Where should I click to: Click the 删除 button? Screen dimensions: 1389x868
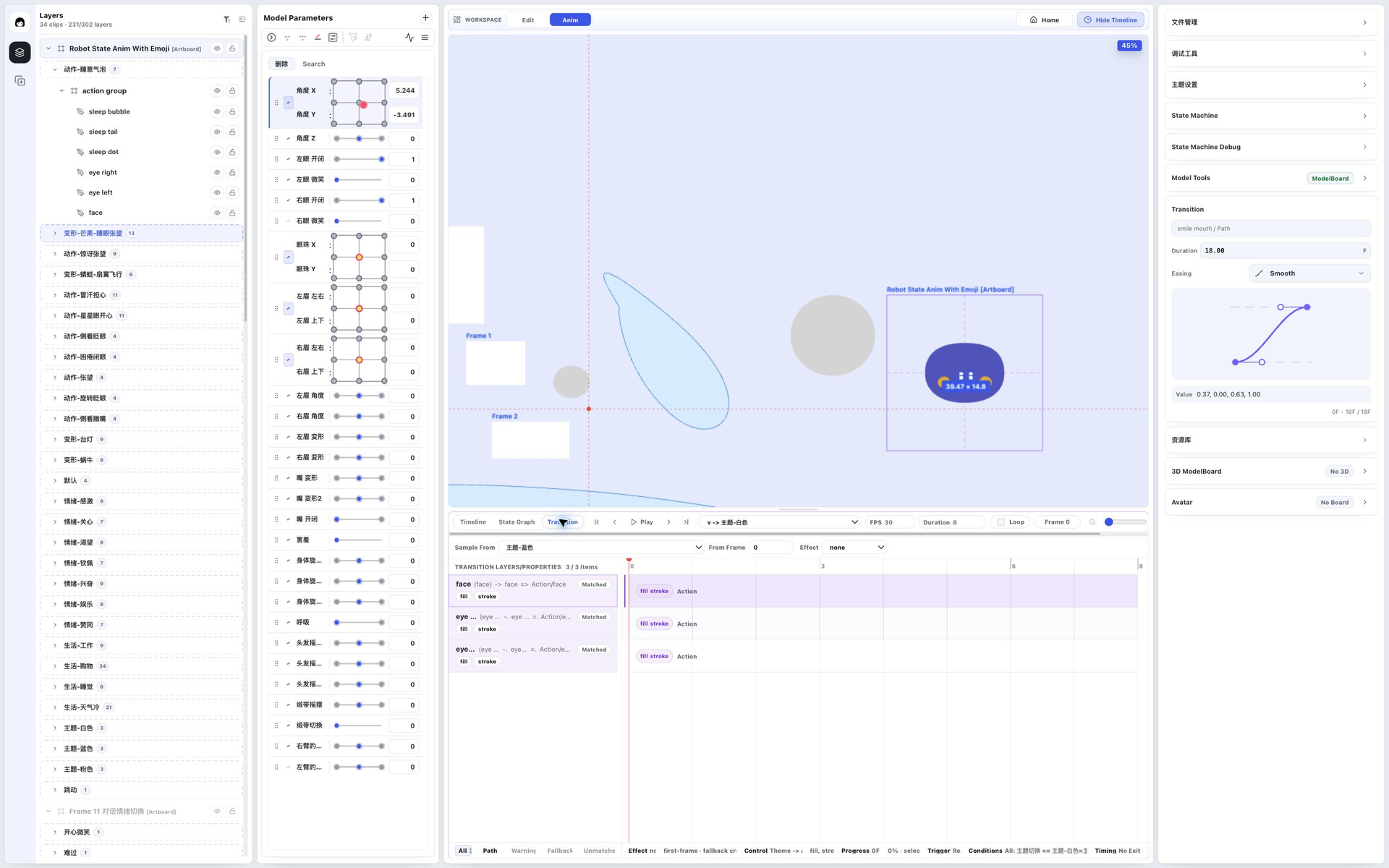click(281, 64)
